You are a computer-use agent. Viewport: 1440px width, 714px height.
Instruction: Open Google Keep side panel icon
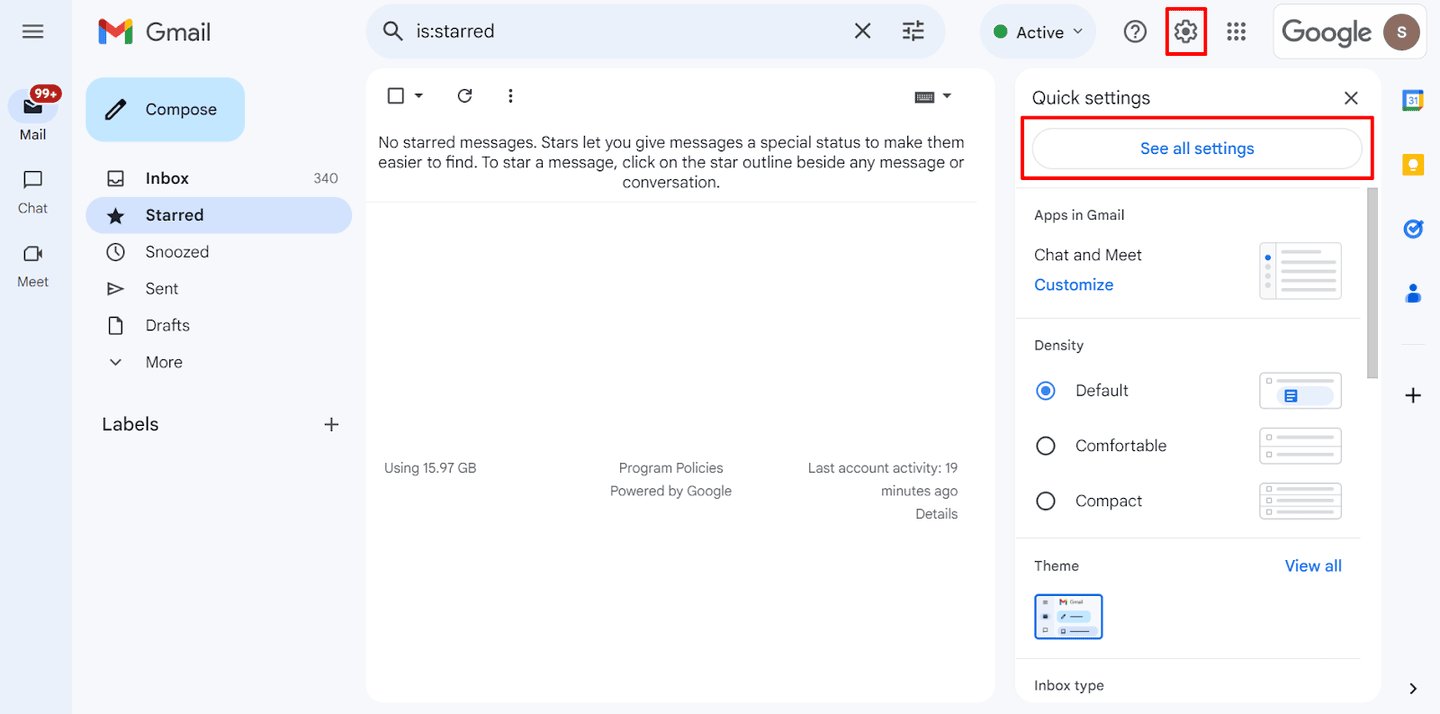point(1413,165)
